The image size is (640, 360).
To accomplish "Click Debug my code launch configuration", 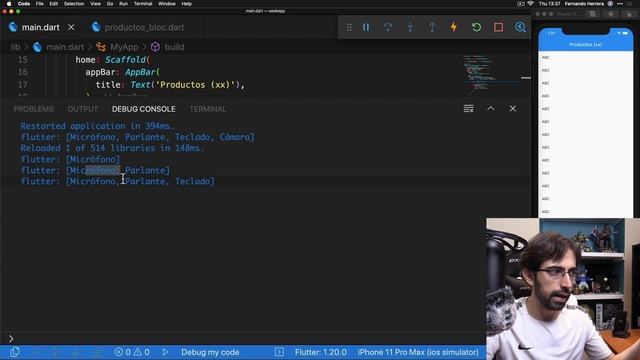I will tap(210, 352).
